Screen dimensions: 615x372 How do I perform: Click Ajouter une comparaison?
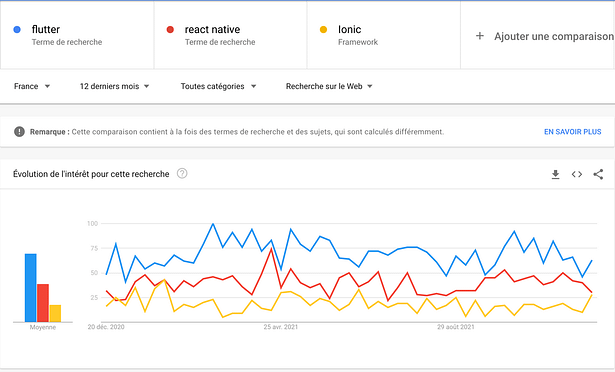554,36
